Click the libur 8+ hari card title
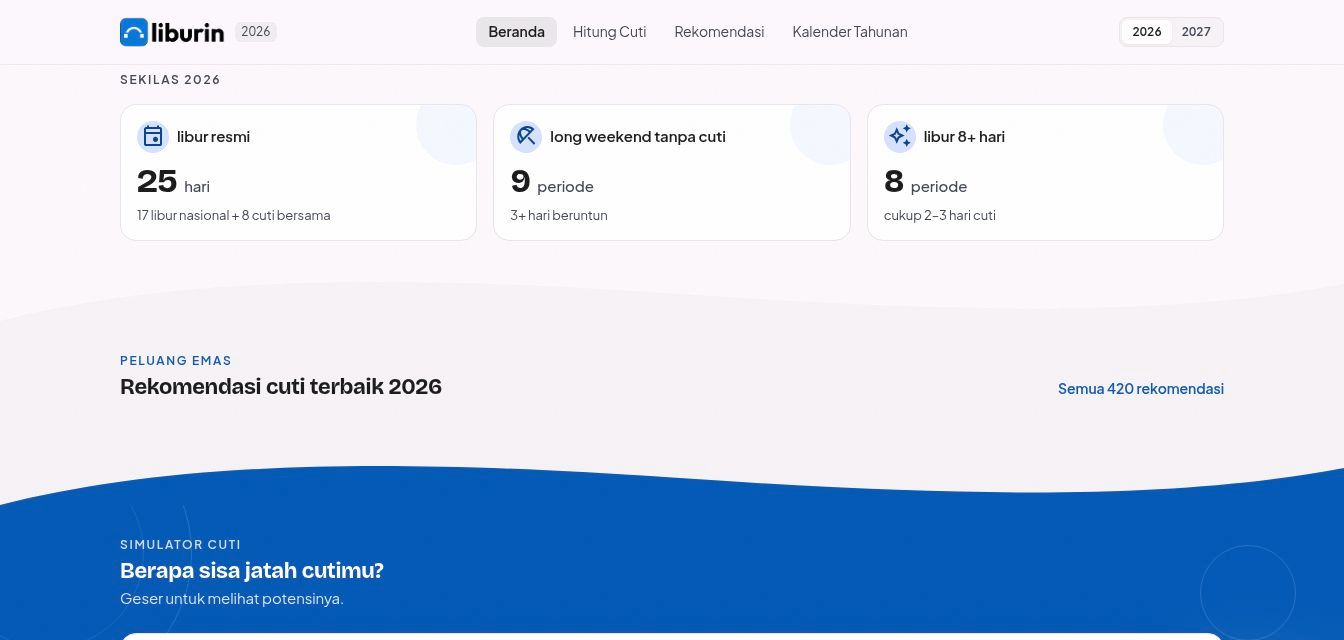Image resolution: width=1344 pixels, height=640 pixels. click(x=964, y=137)
